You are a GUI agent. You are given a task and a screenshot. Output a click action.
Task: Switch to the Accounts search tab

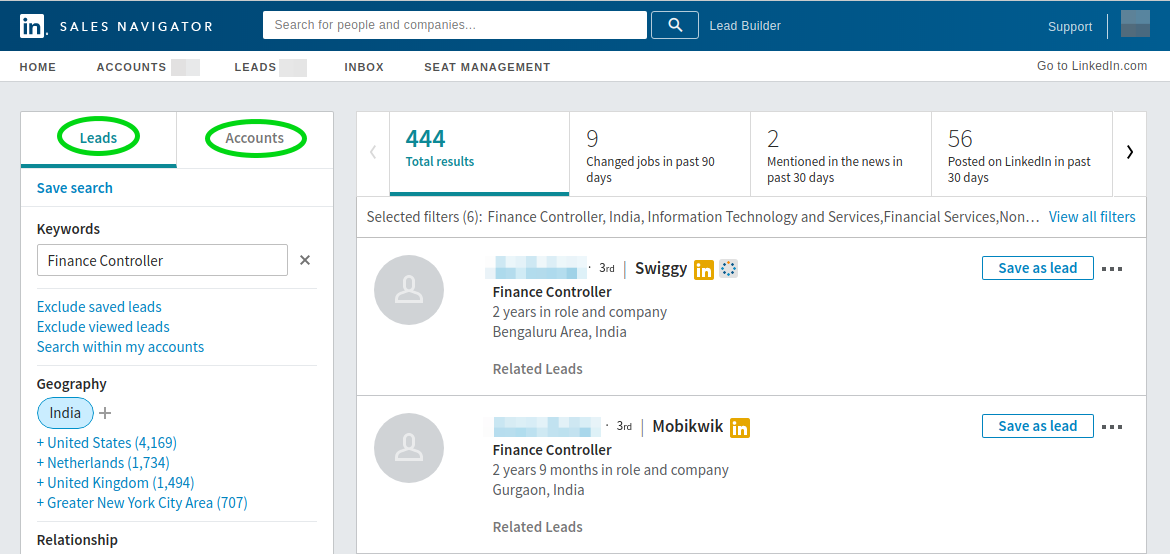pos(255,138)
